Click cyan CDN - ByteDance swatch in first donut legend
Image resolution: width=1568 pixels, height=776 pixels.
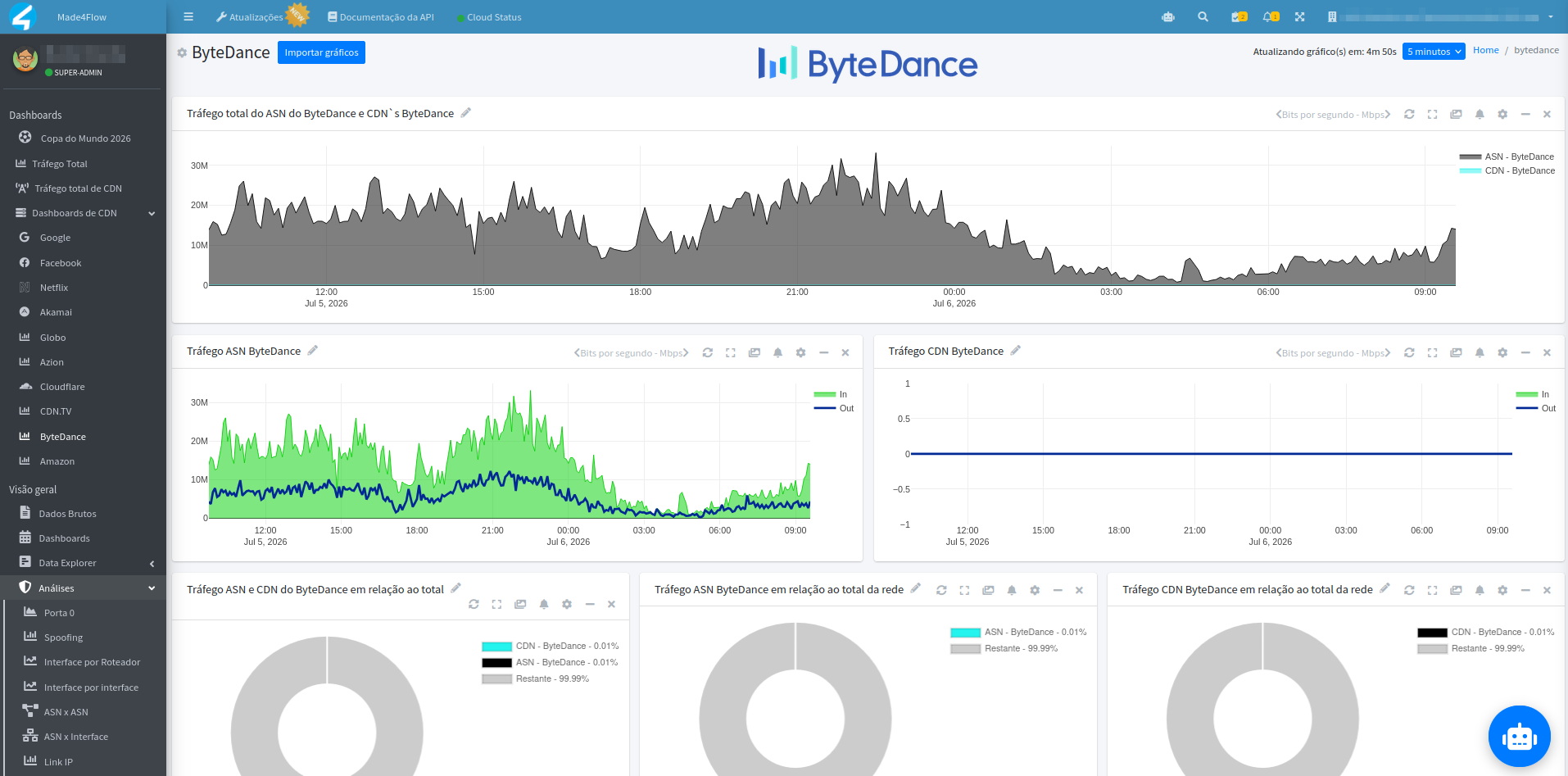[x=496, y=647]
